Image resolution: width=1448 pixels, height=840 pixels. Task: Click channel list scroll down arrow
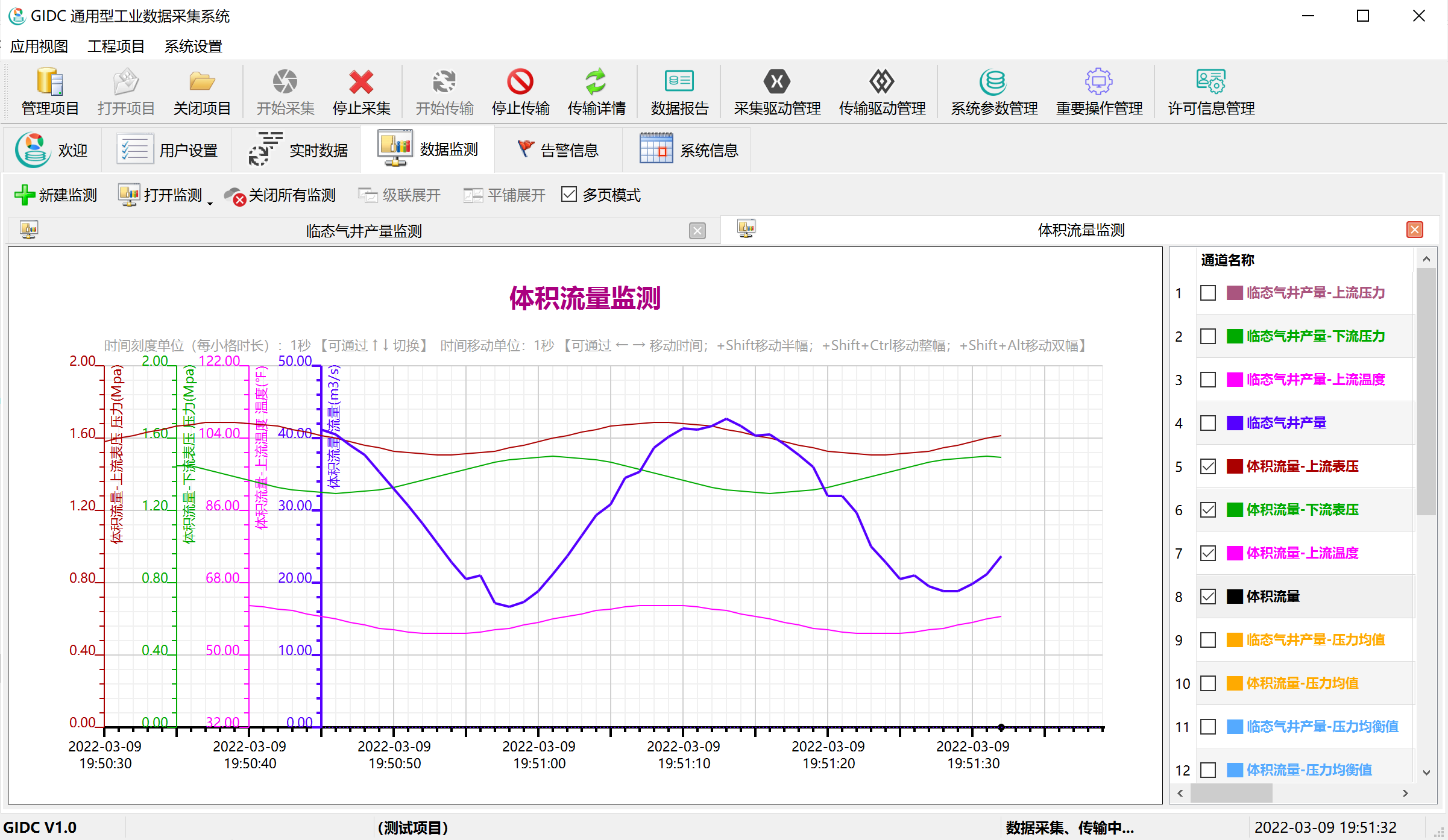pos(1426,773)
